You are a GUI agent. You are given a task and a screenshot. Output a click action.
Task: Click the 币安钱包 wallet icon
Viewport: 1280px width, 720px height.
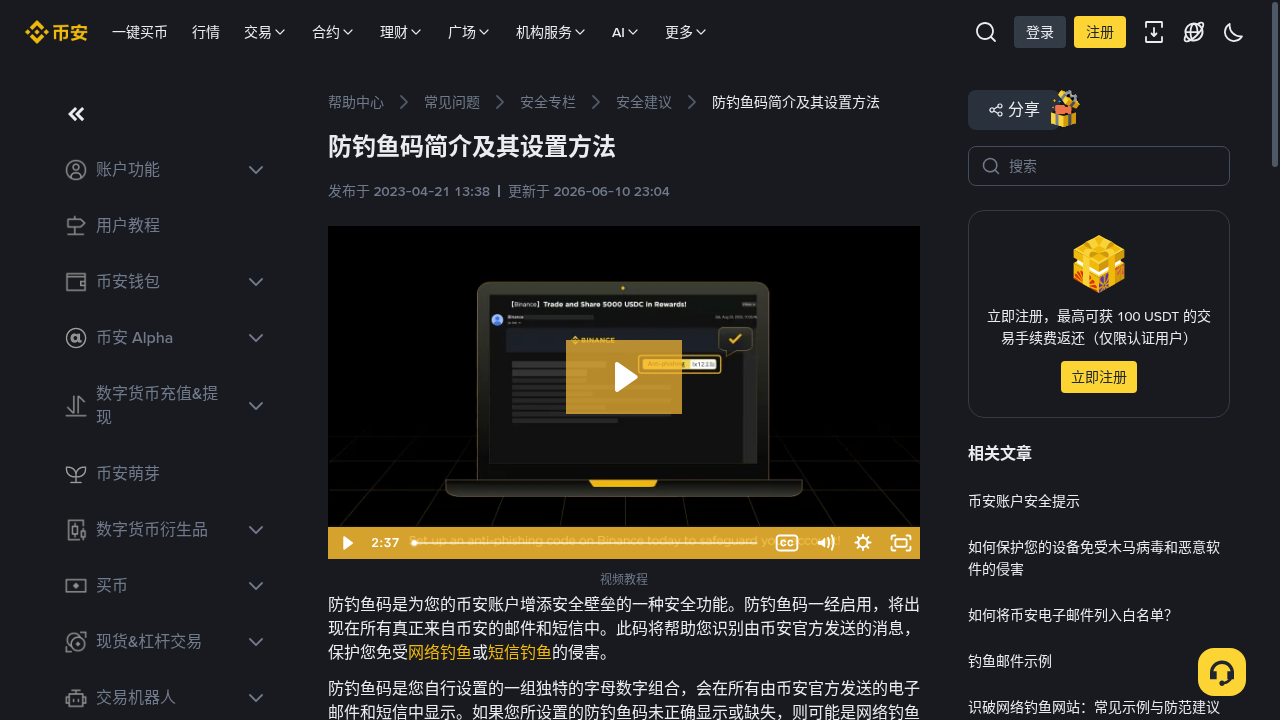pos(76,282)
